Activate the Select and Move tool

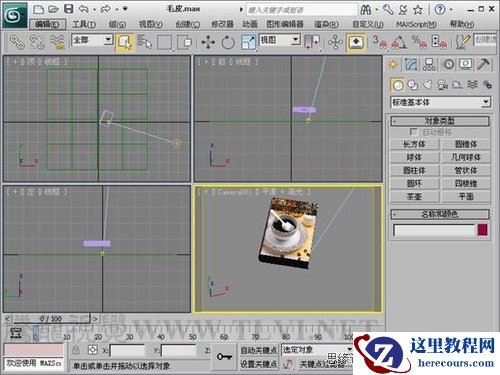click(x=208, y=42)
